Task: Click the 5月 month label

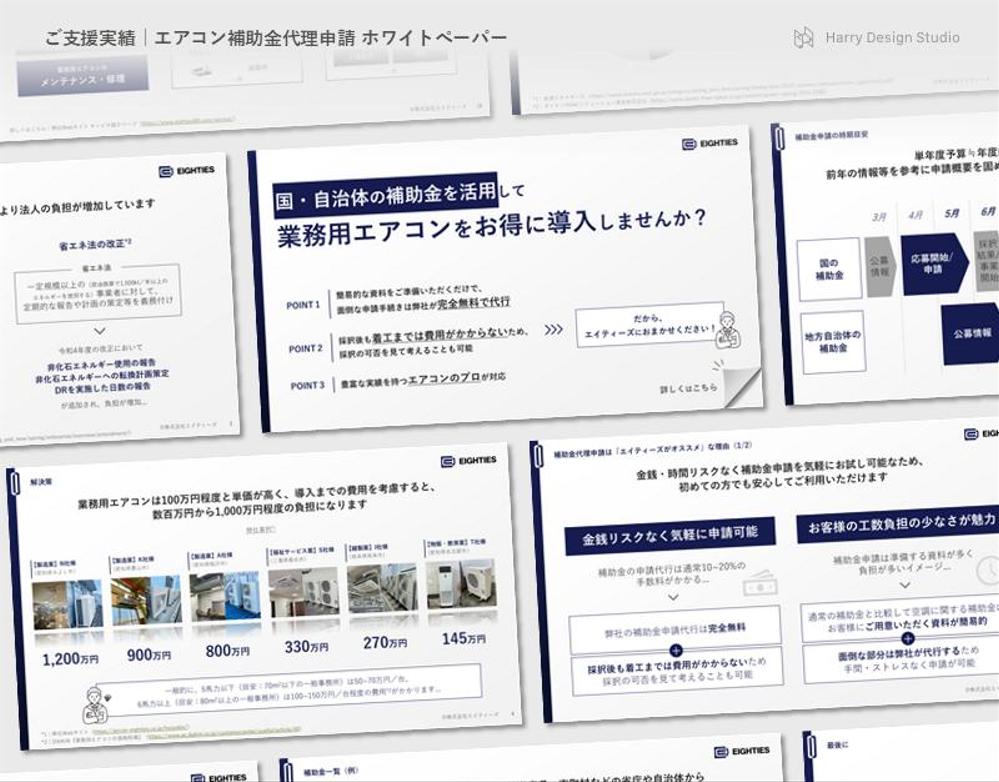Action: click(952, 214)
